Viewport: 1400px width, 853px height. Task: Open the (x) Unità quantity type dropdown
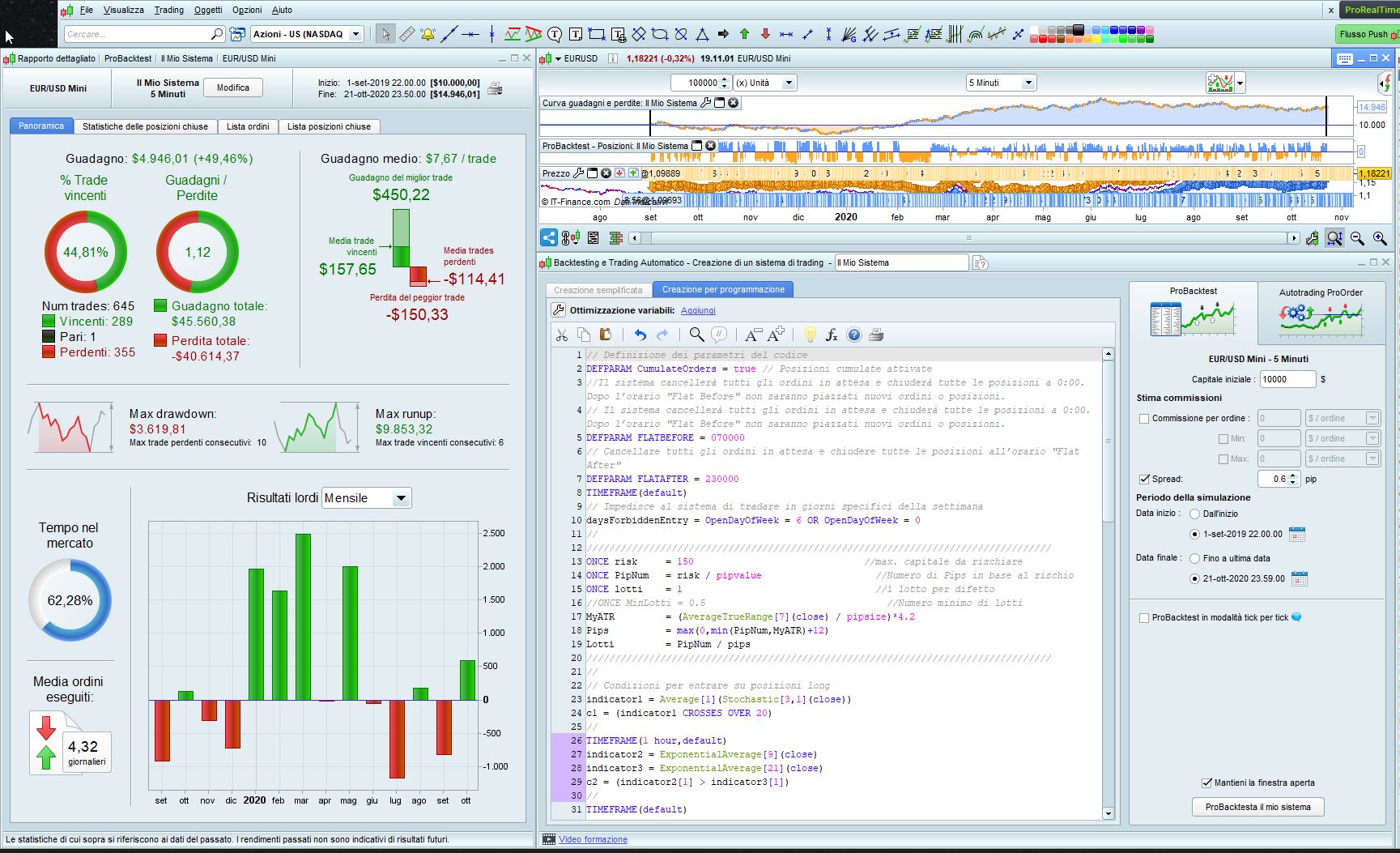click(x=788, y=83)
